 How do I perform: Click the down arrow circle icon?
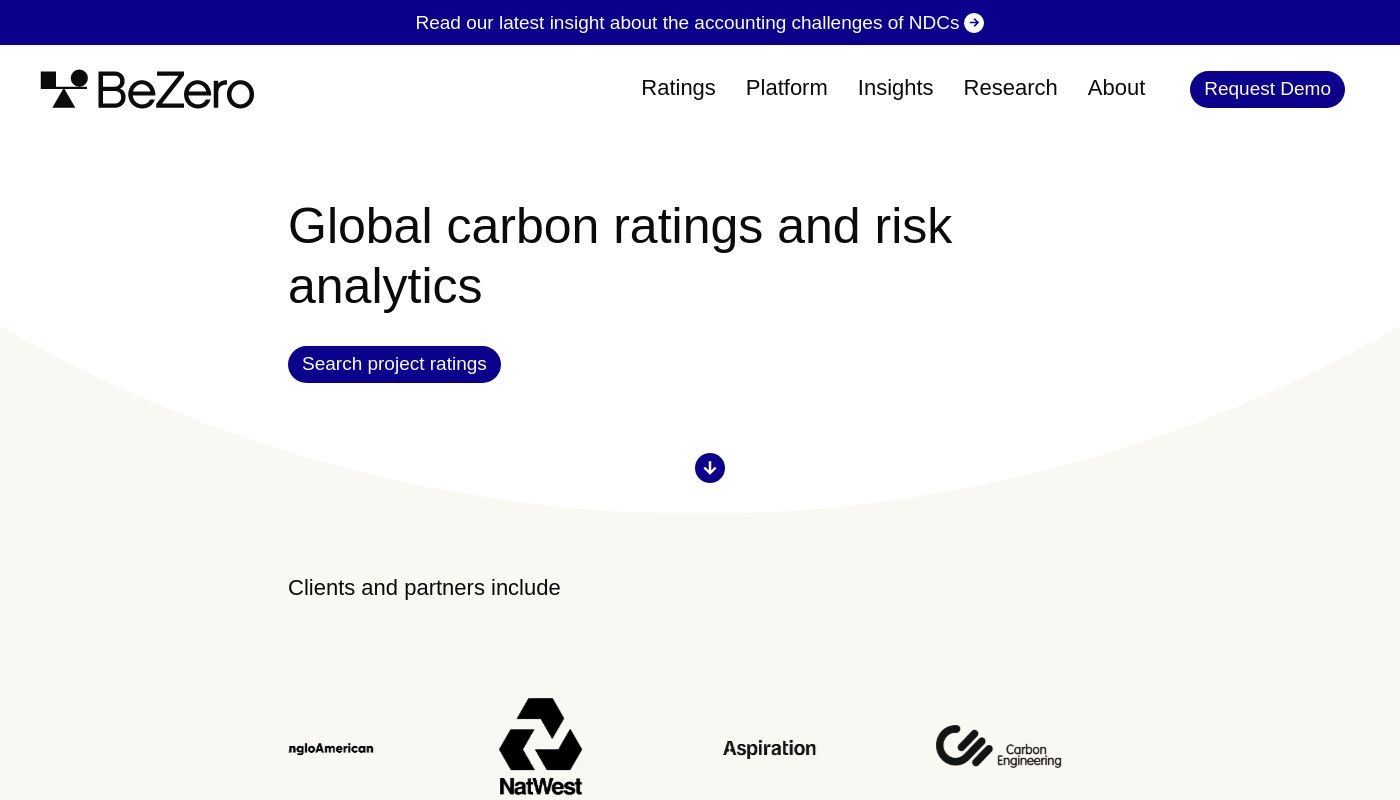pos(710,468)
